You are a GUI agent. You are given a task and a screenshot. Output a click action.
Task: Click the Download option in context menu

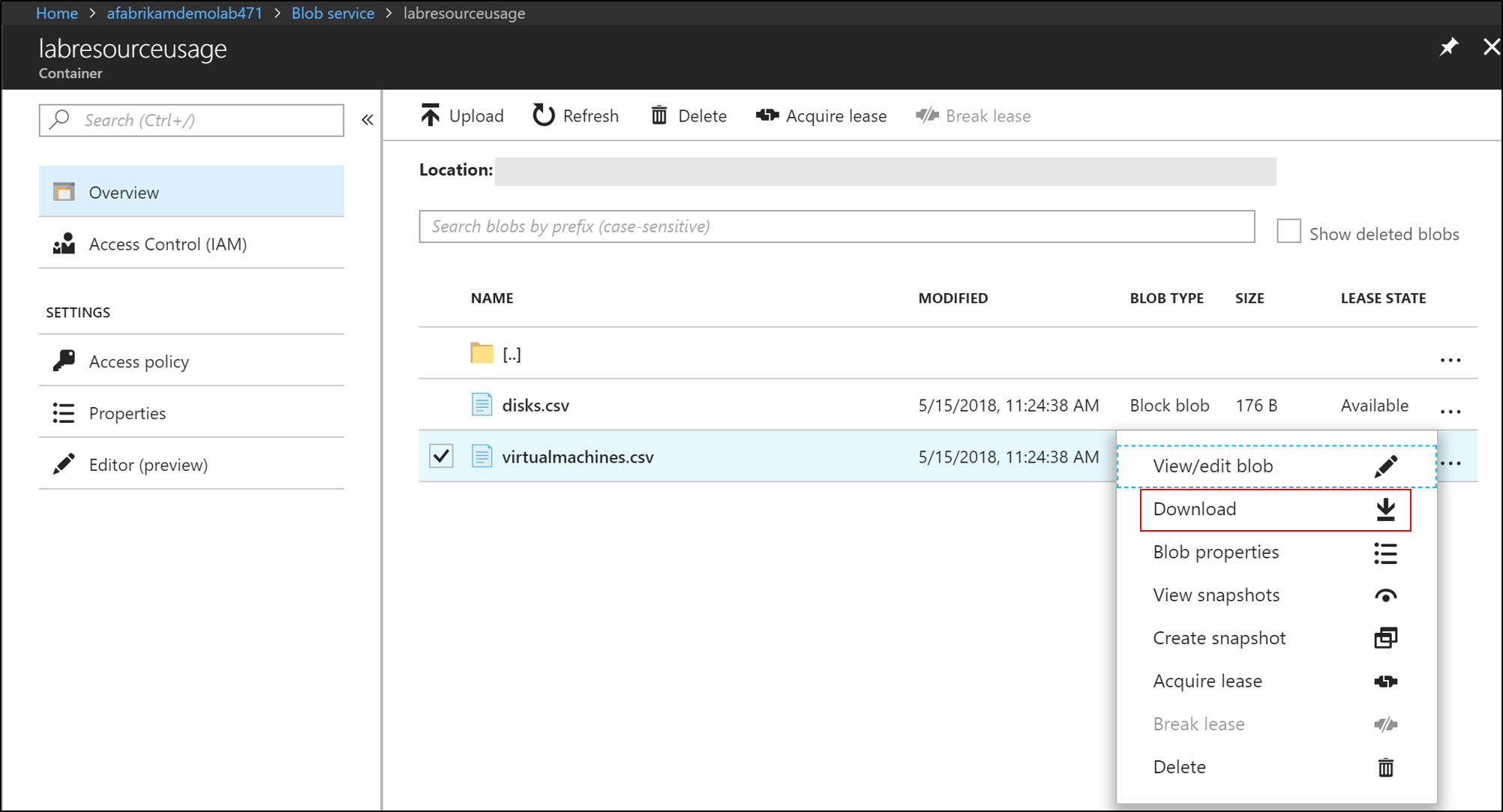[1271, 509]
